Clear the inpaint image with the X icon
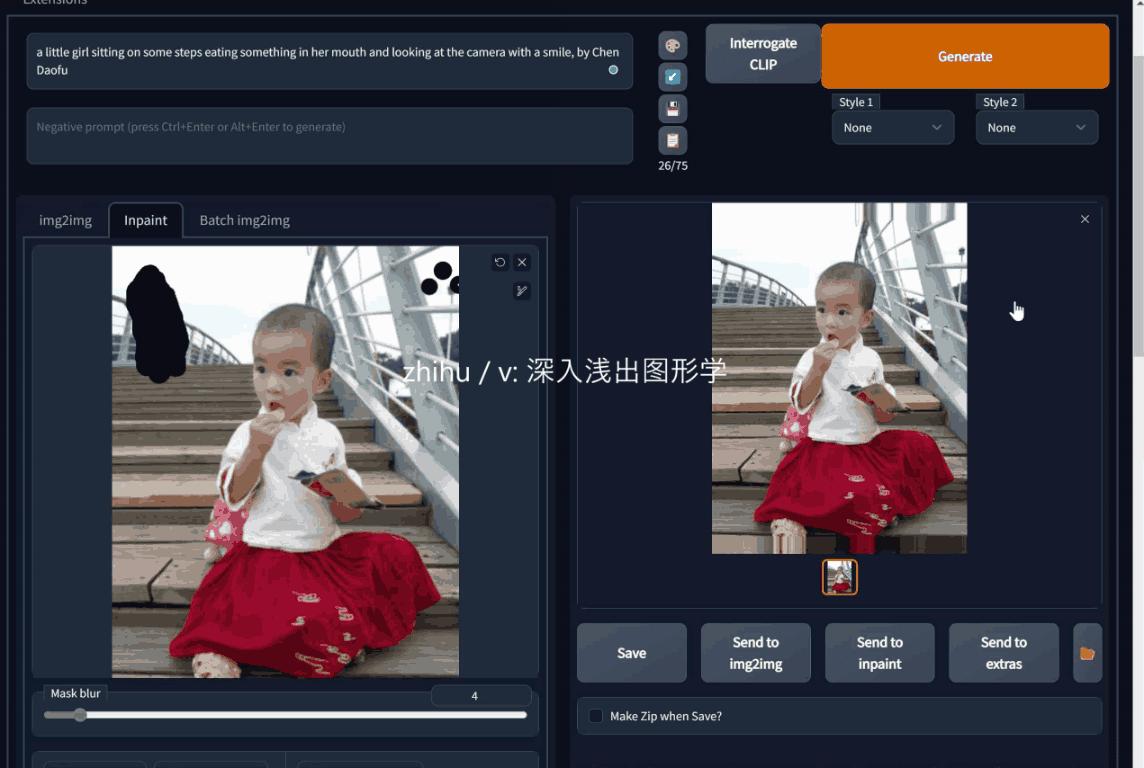This screenshot has height=768, width=1144. click(521, 262)
